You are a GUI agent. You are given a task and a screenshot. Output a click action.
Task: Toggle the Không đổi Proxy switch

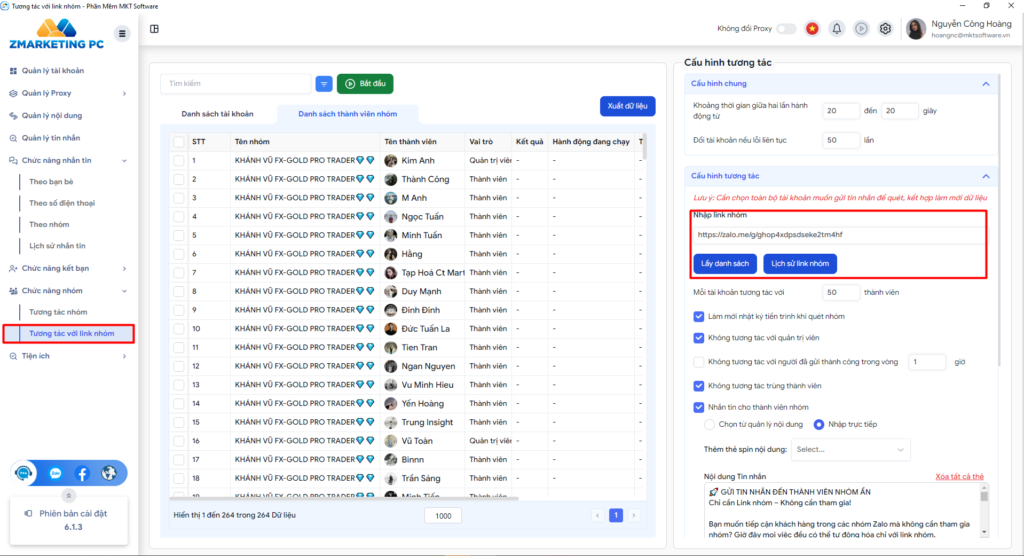click(x=786, y=29)
